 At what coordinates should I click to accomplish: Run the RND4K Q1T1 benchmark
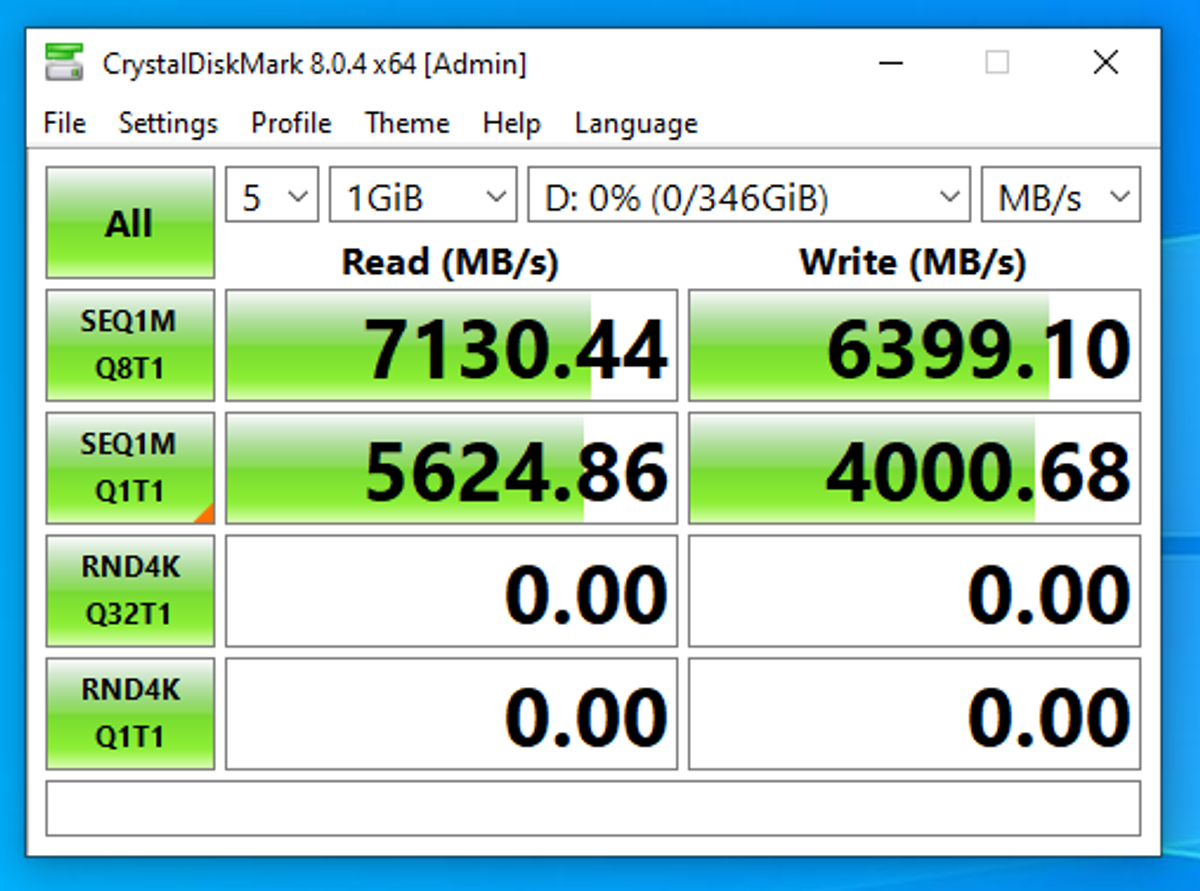pos(130,713)
